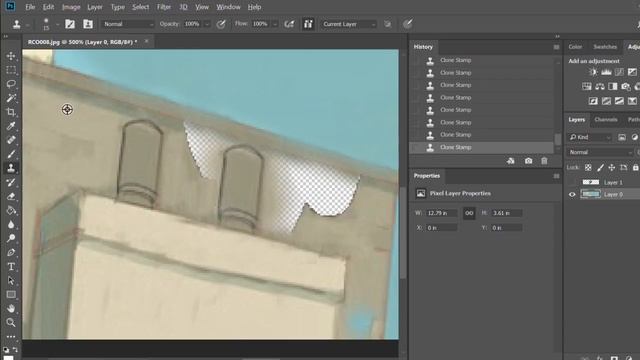The width and height of the screenshot is (640, 360).
Task: Select the Pen tool
Action: point(11,253)
